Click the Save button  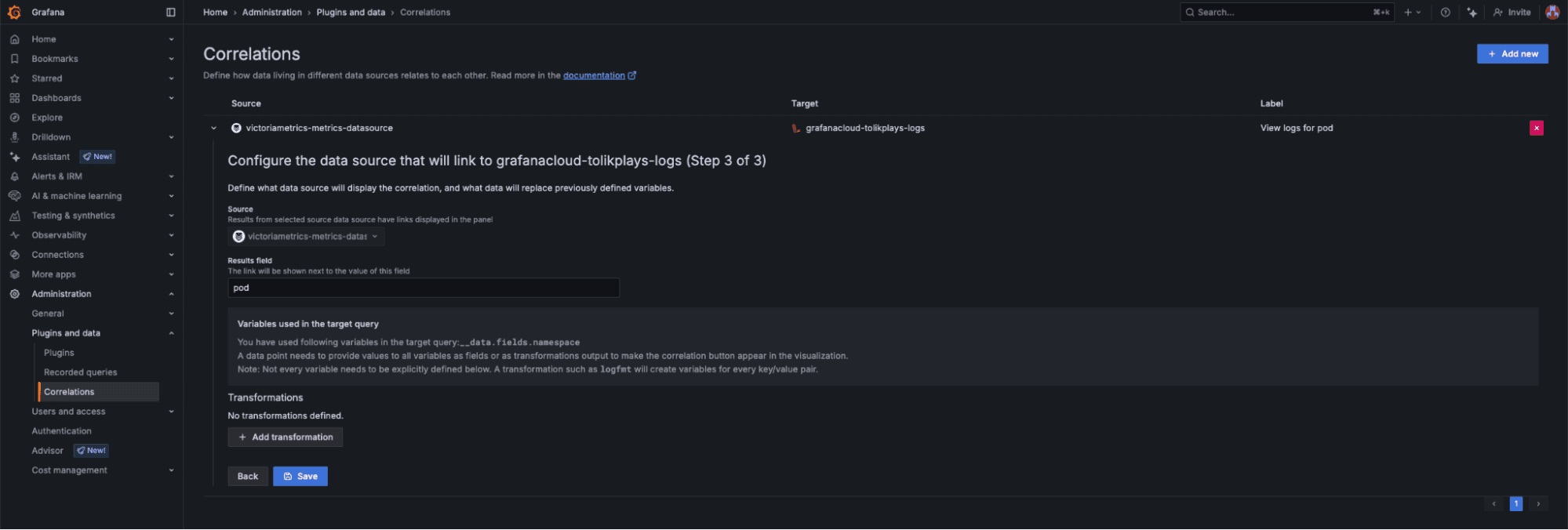pyautogui.click(x=300, y=476)
